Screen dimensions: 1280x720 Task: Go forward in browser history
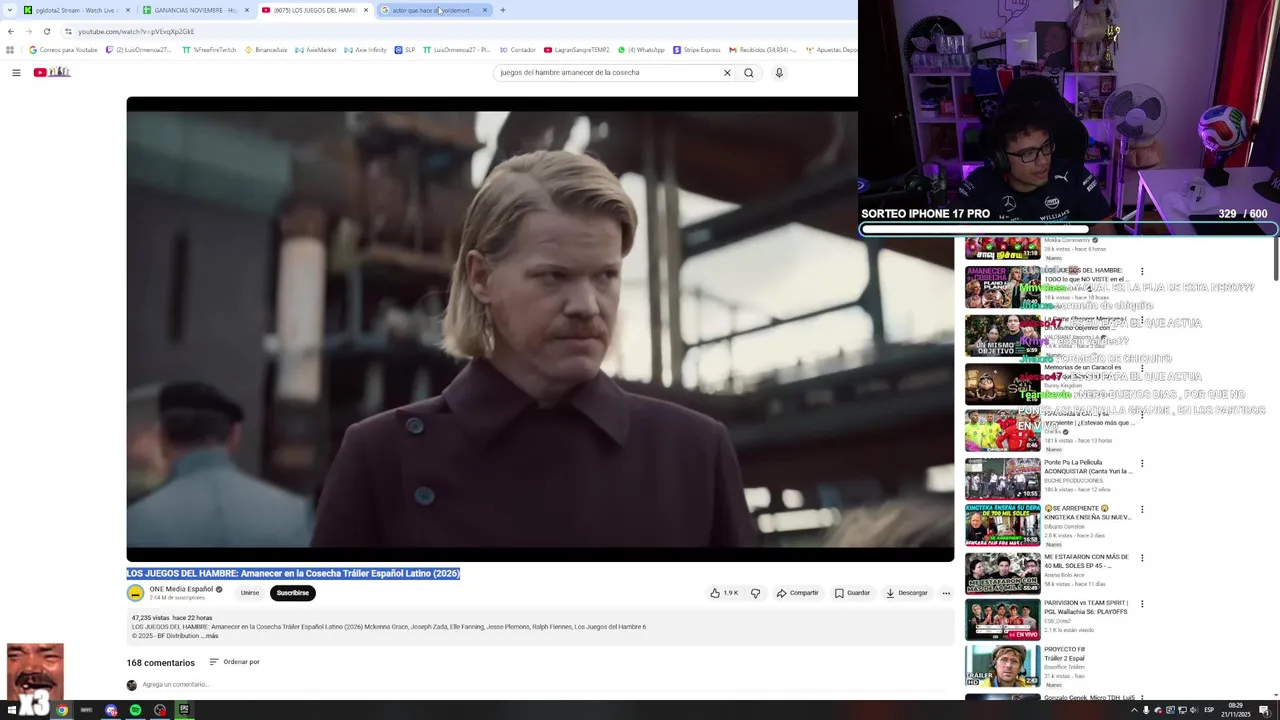28,31
